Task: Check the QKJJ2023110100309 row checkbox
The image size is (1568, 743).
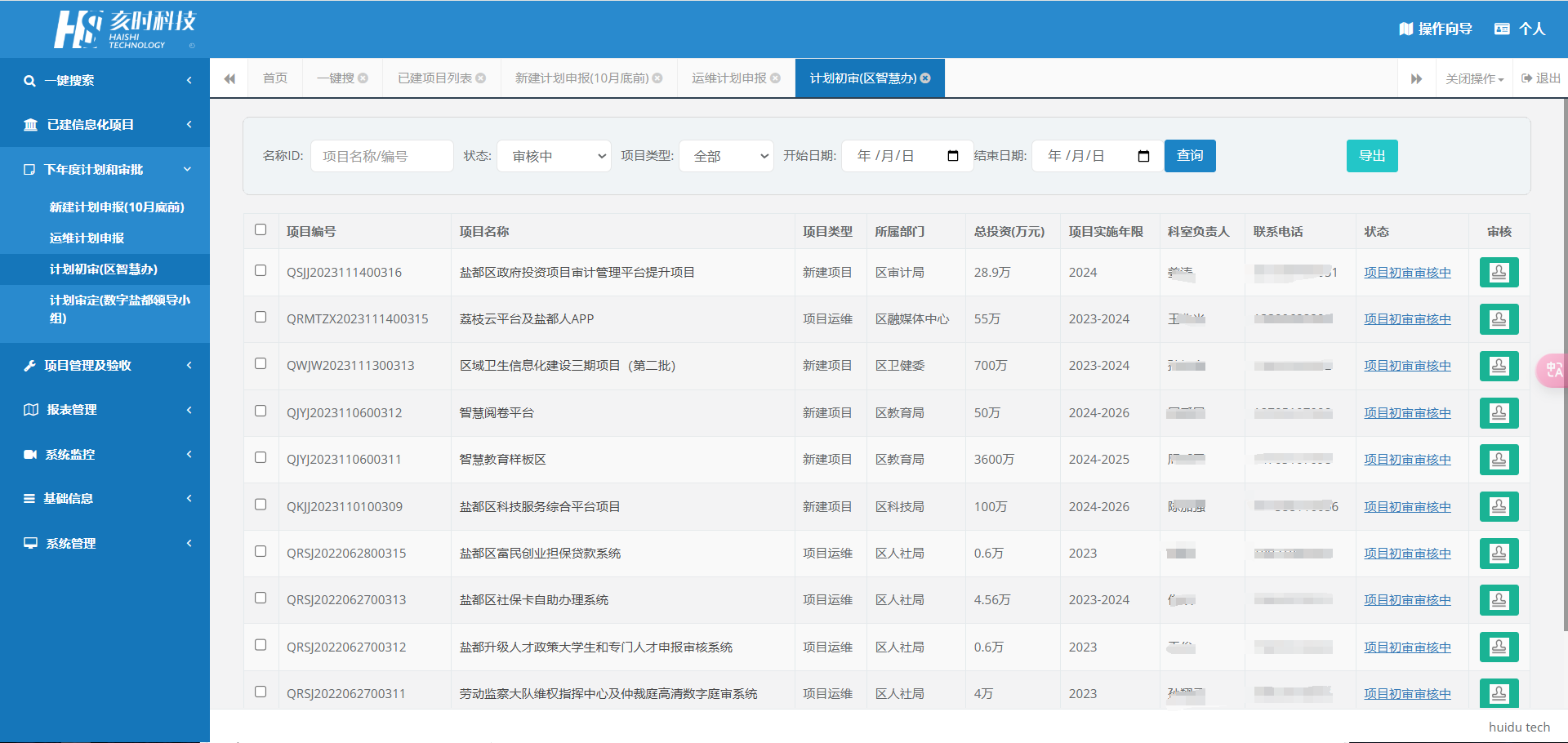Action: (x=261, y=505)
